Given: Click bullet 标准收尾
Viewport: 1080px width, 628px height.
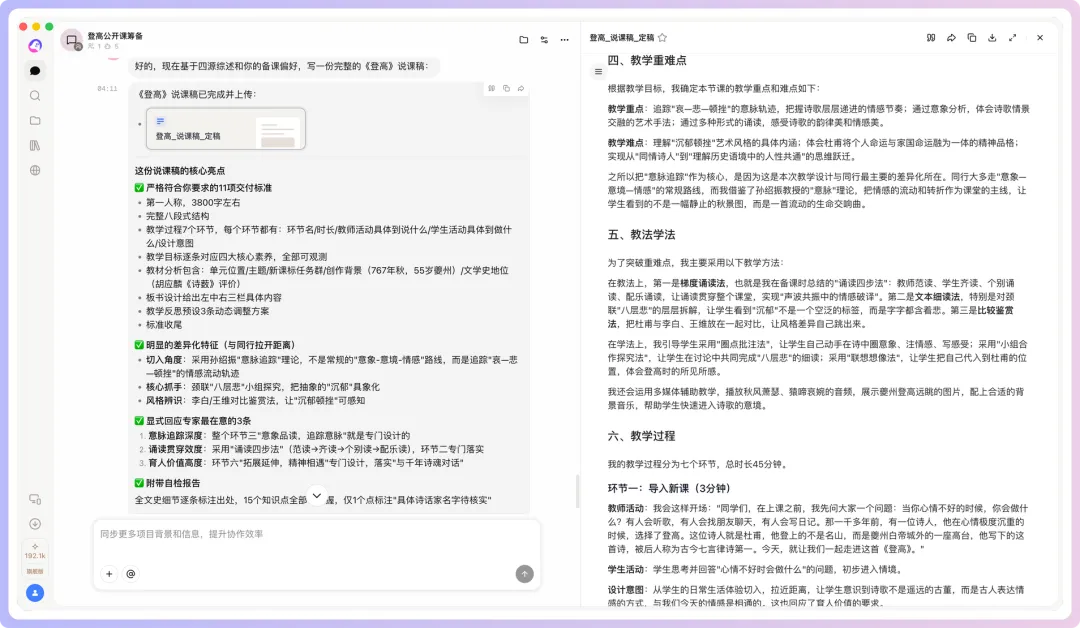Looking at the screenshot, I should click(x=164, y=325).
